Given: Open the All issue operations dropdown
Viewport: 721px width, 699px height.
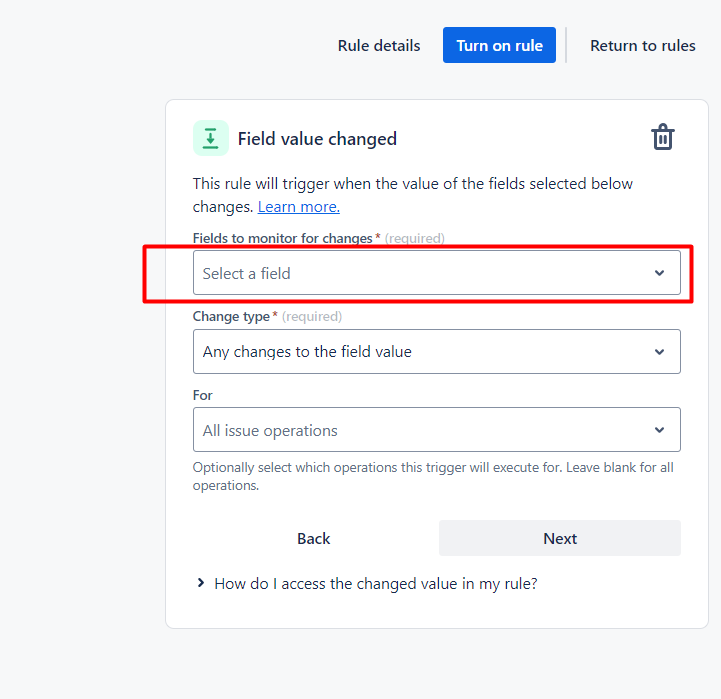Looking at the screenshot, I should [420, 430].
